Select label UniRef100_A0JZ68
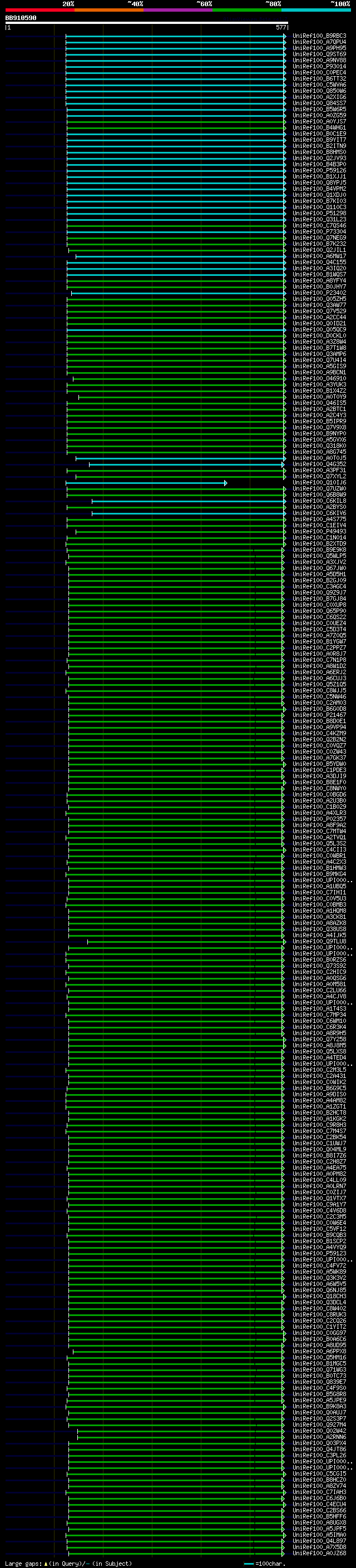This screenshot has width=356, height=1568. click(x=319, y=1553)
